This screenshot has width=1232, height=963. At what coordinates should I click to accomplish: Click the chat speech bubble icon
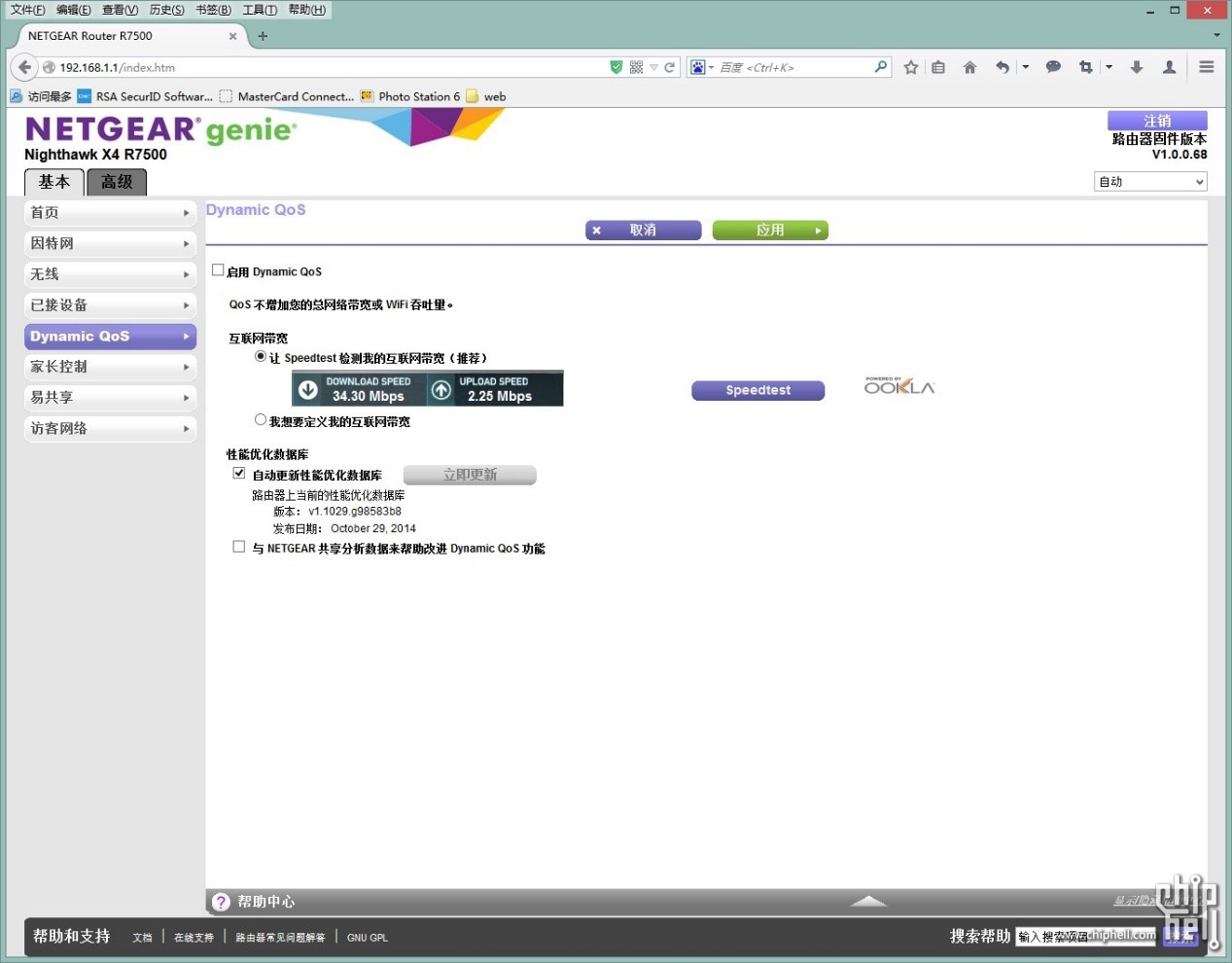1053,67
